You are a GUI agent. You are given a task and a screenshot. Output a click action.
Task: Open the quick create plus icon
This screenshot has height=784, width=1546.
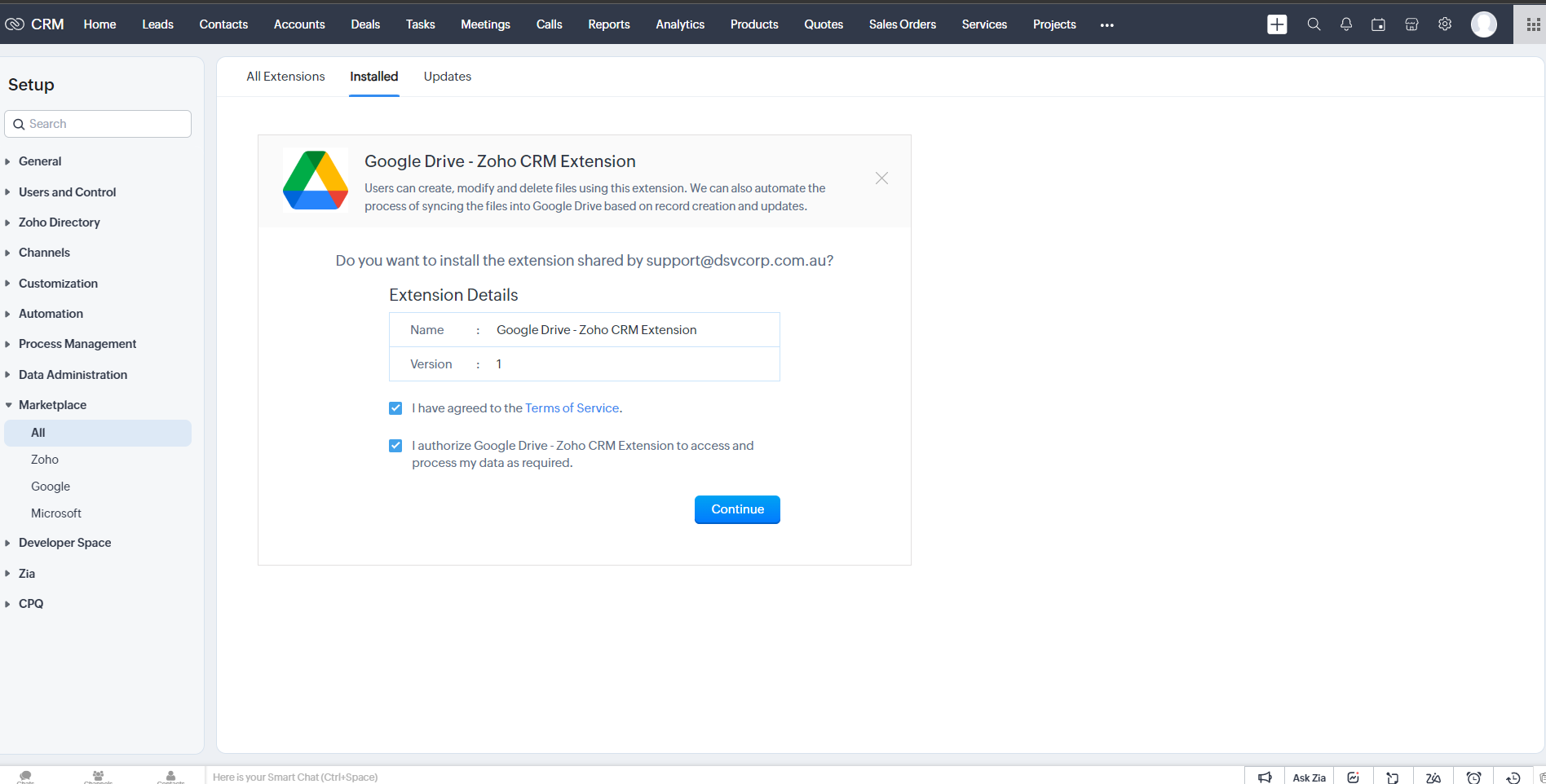[x=1277, y=24]
